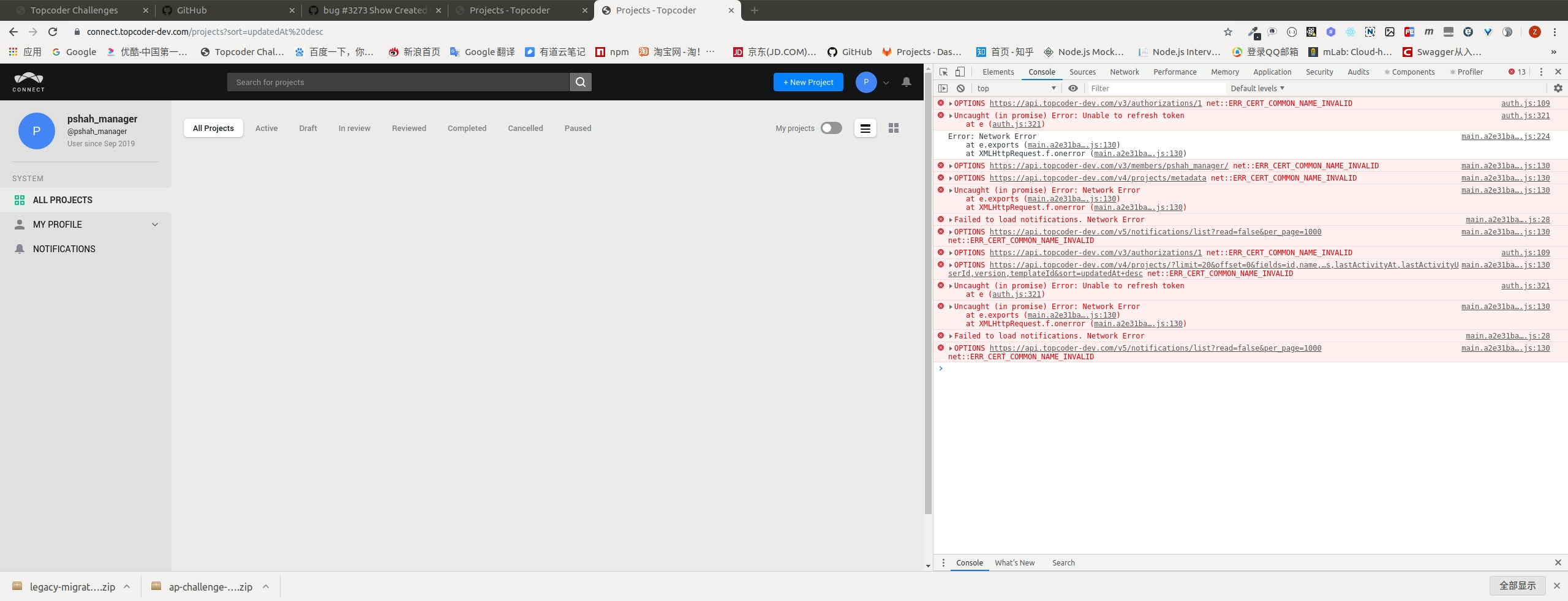Screen dimensions: 1568x601
Task: Click the console prompt input line
Action: coord(1249,368)
